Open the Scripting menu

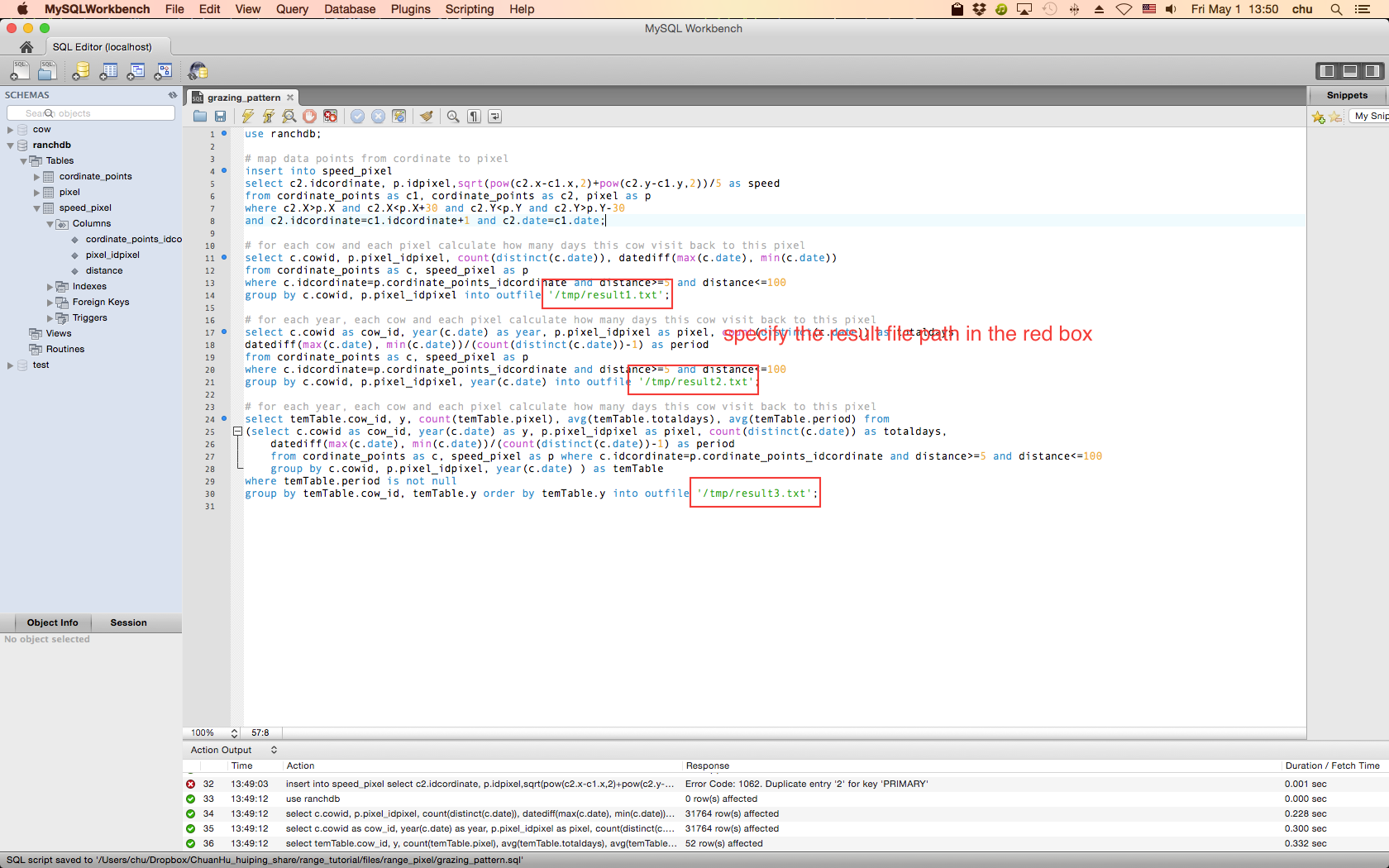[x=470, y=9]
